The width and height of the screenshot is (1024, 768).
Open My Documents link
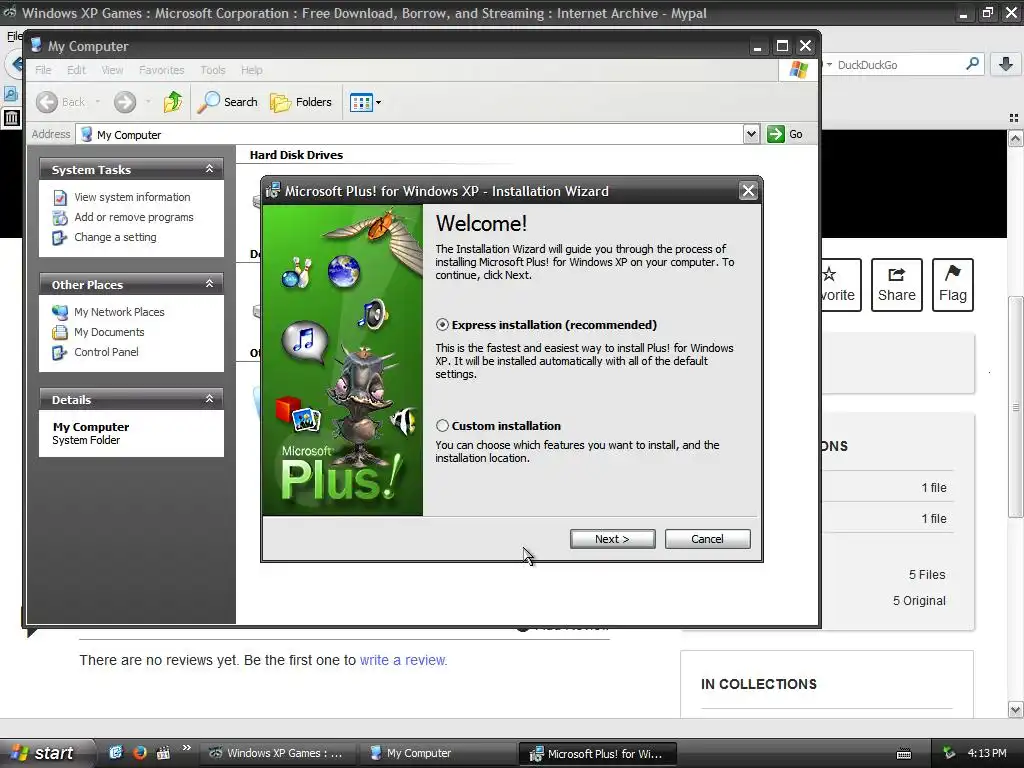(109, 332)
